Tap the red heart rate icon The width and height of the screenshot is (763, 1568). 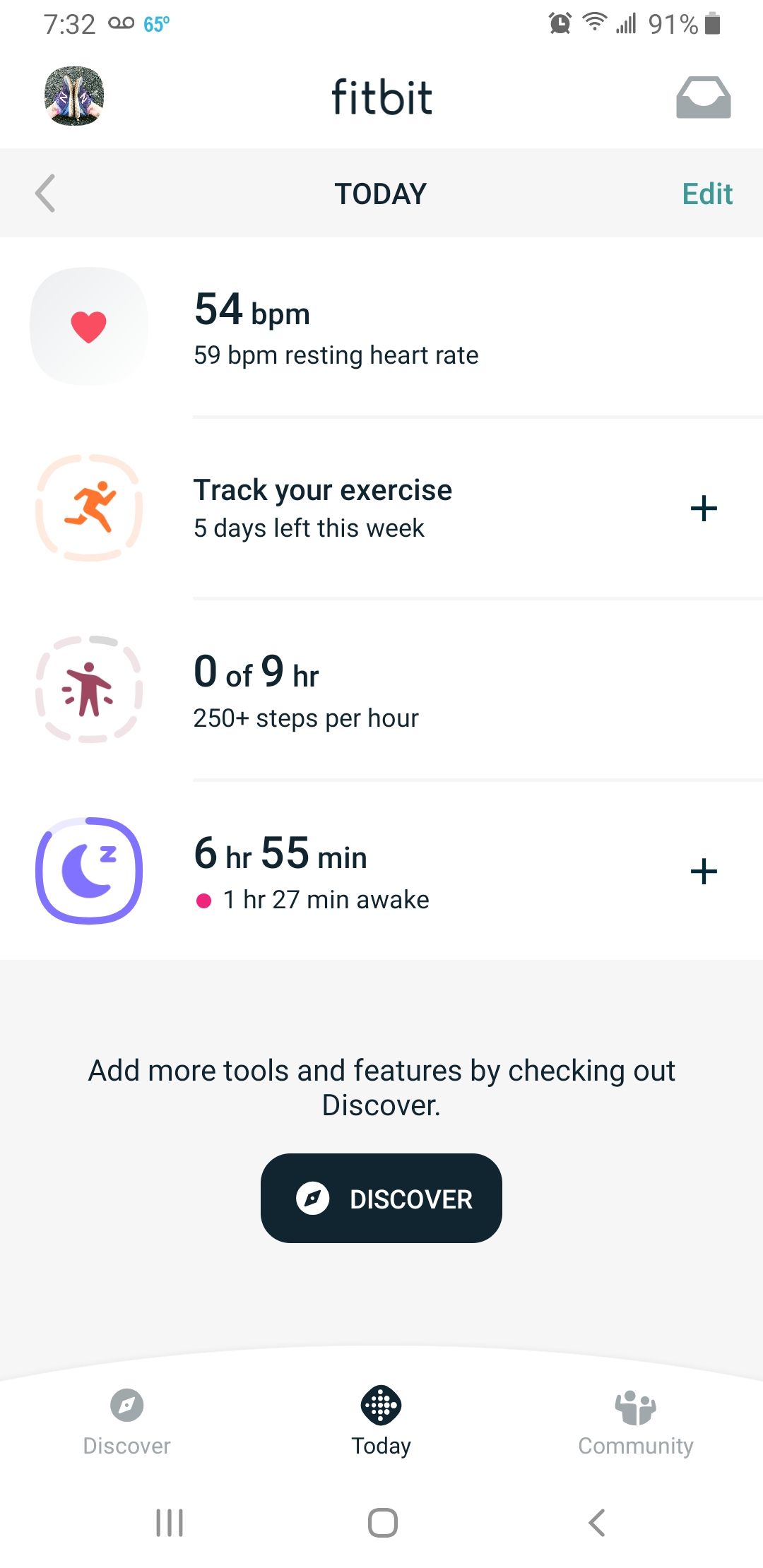89,326
